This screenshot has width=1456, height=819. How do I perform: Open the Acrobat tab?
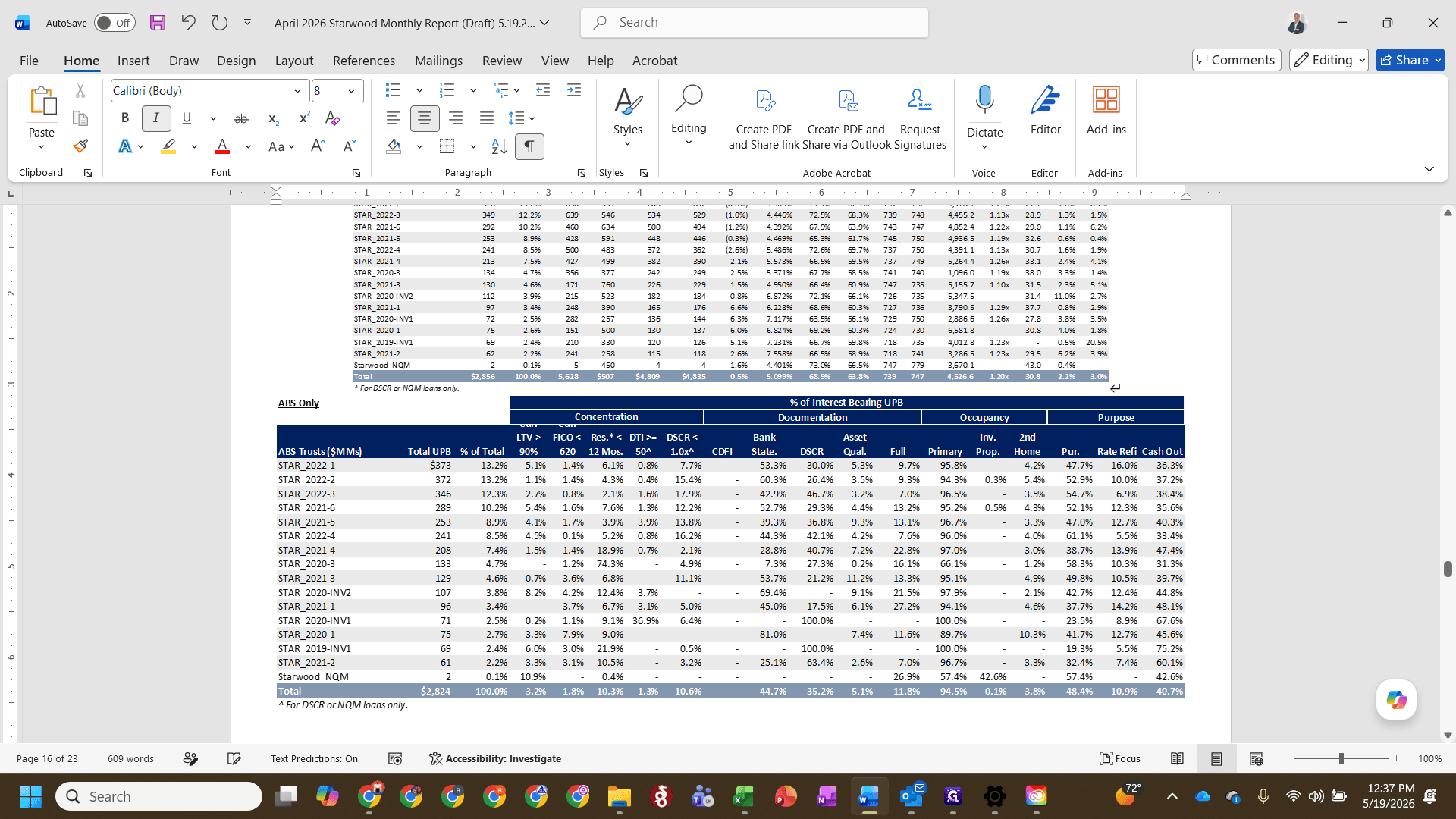point(655,61)
